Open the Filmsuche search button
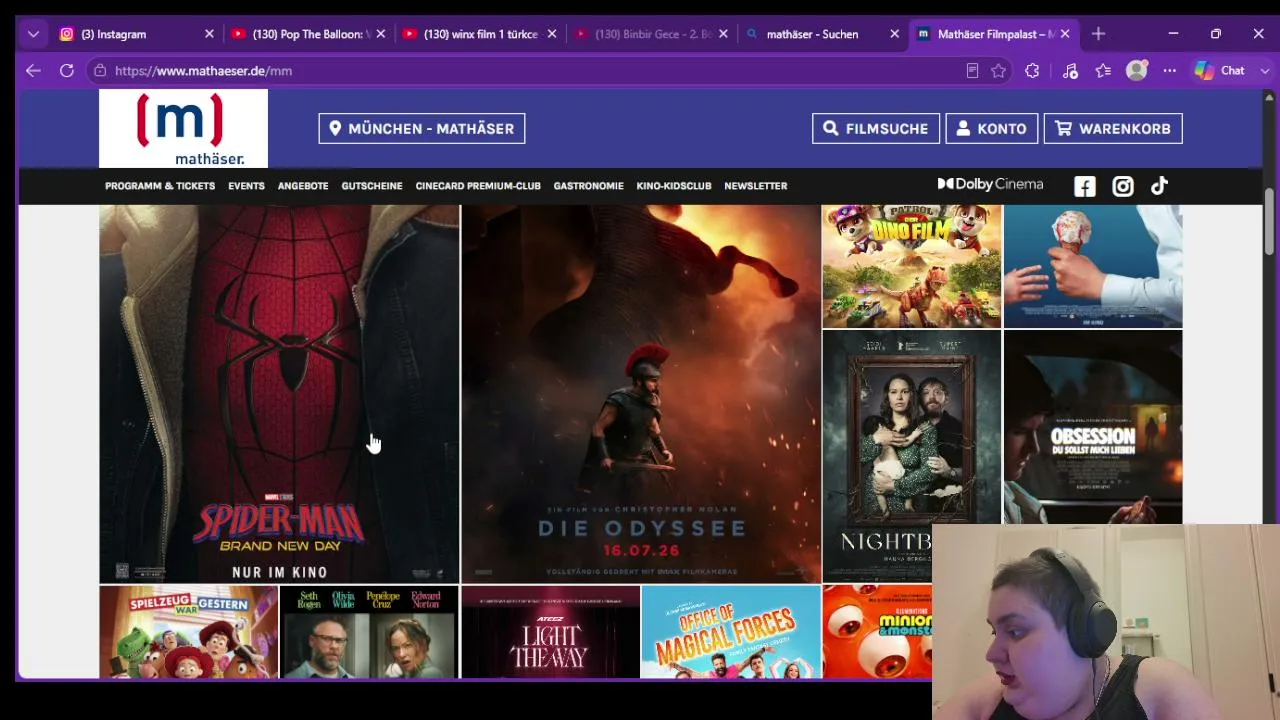 pyautogui.click(x=876, y=128)
